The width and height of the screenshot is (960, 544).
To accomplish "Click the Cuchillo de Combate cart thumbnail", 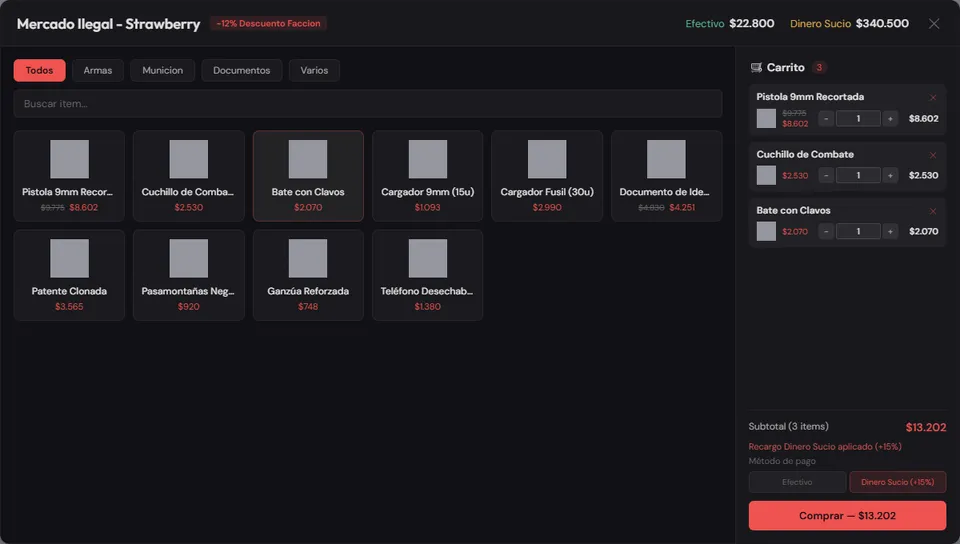I will pos(766,176).
